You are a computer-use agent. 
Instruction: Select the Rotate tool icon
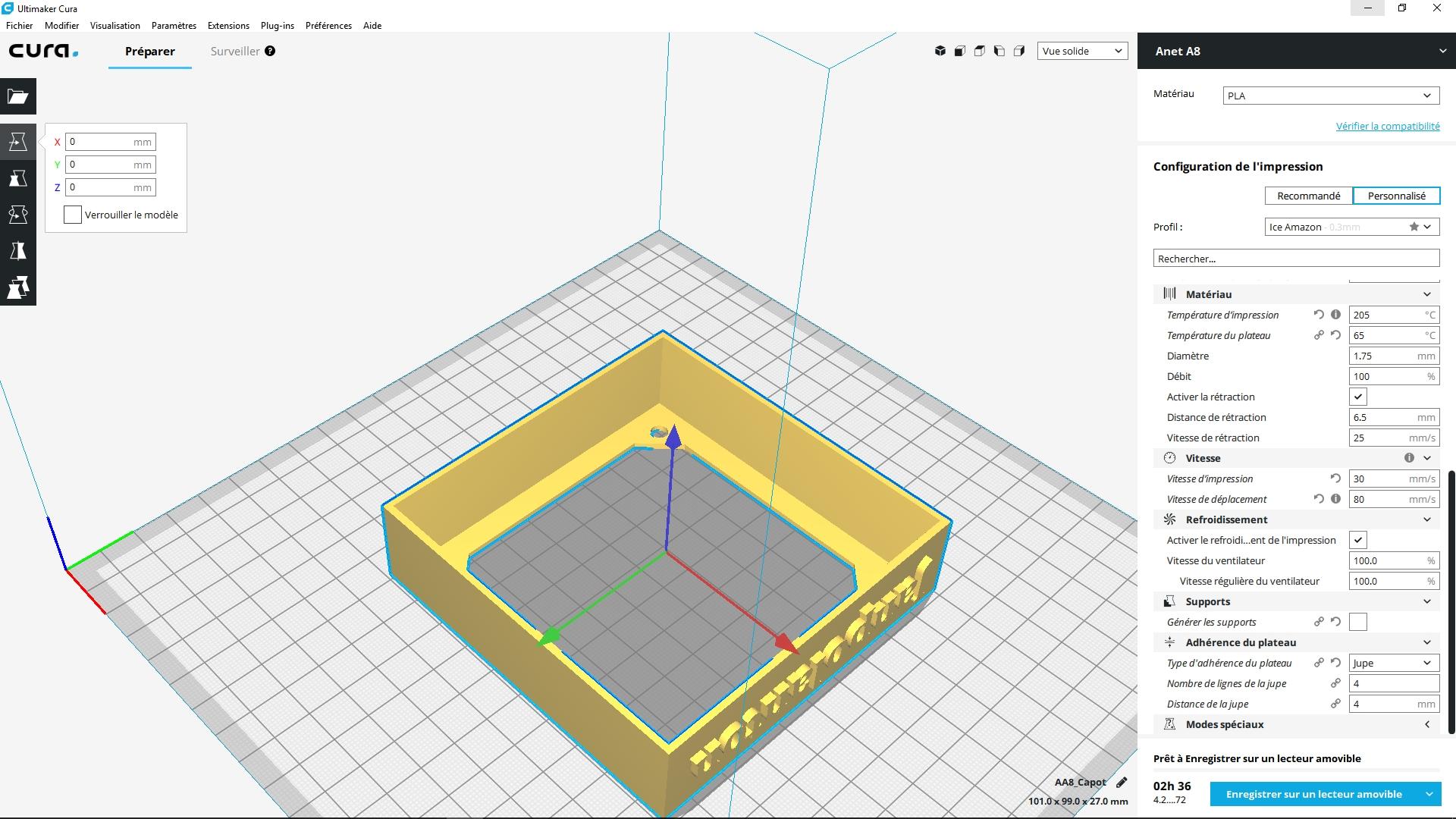tap(18, 215)
